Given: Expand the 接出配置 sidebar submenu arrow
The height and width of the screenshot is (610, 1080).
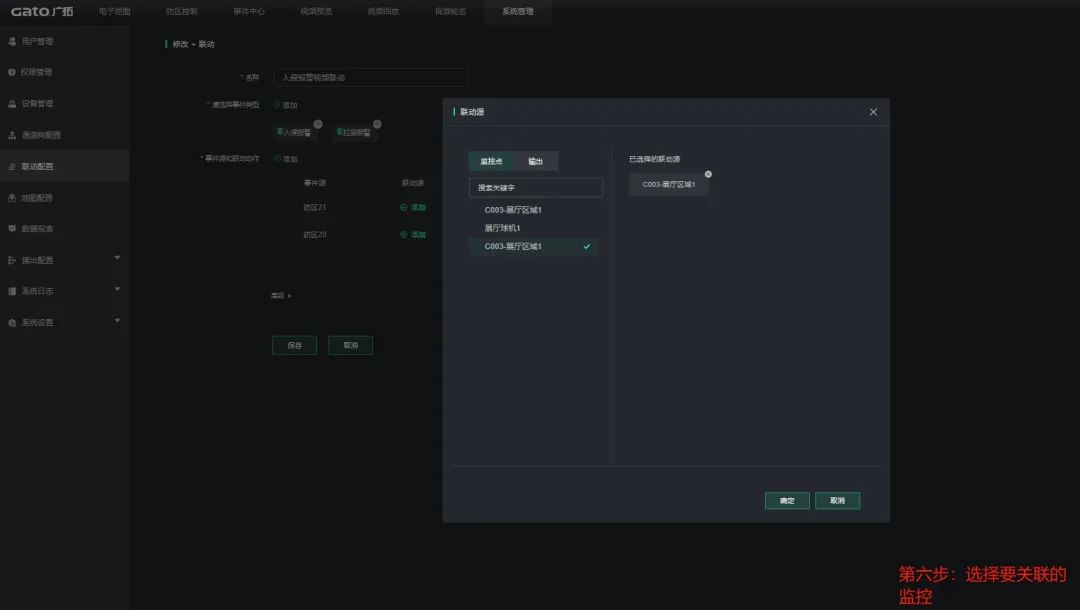Looking at the screenshot, I should [117, 259].
